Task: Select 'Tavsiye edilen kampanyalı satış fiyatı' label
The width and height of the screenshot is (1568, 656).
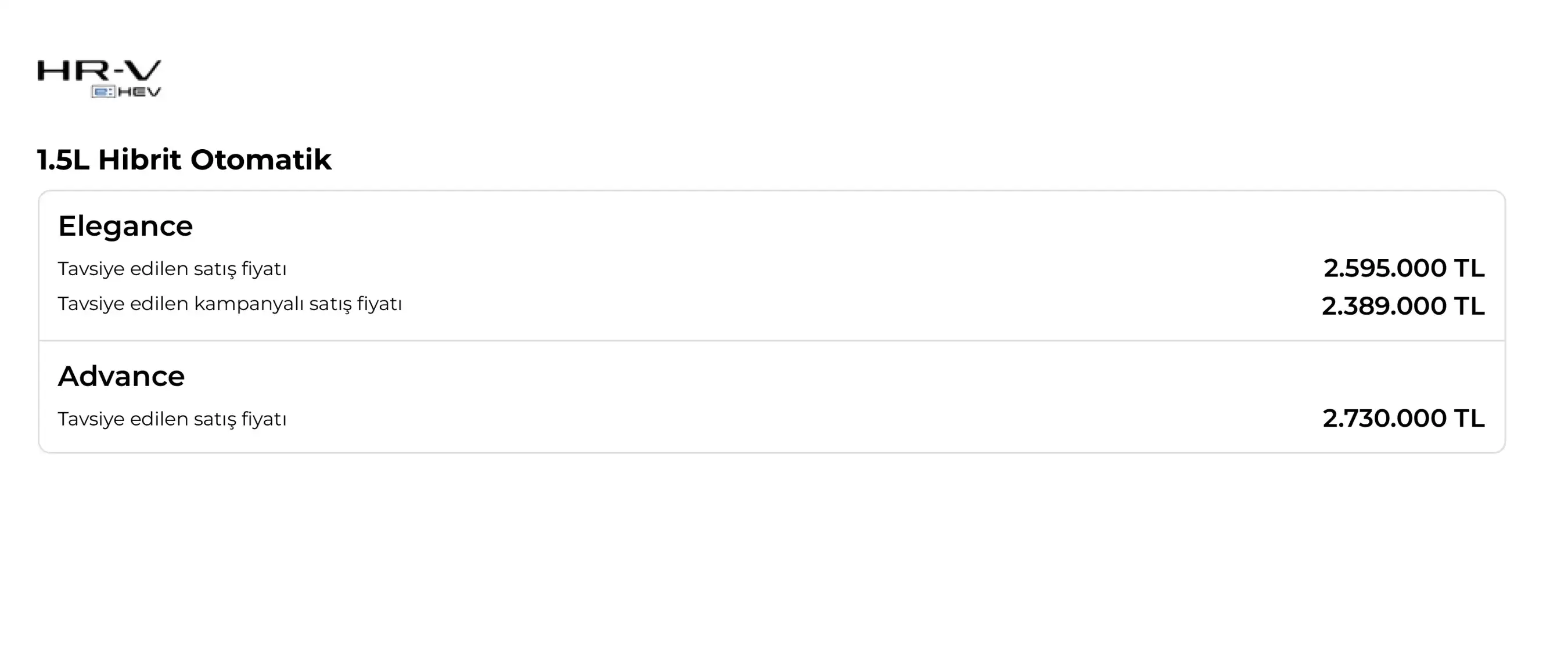Action: pos(230,304)
